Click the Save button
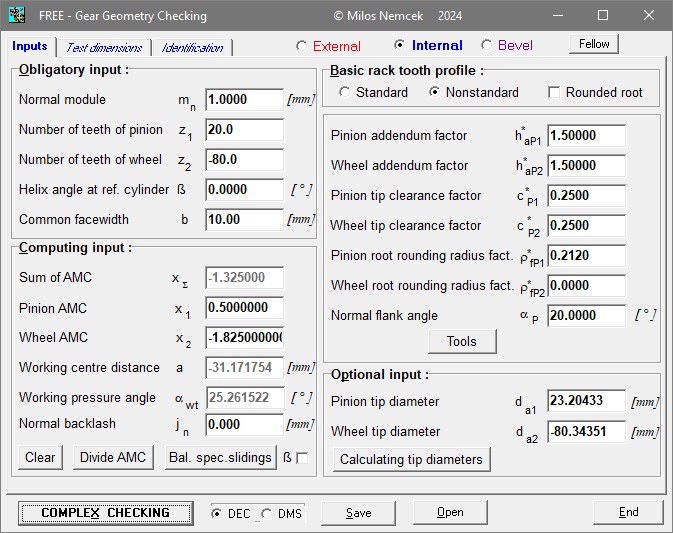 click(x=358, y=513)
